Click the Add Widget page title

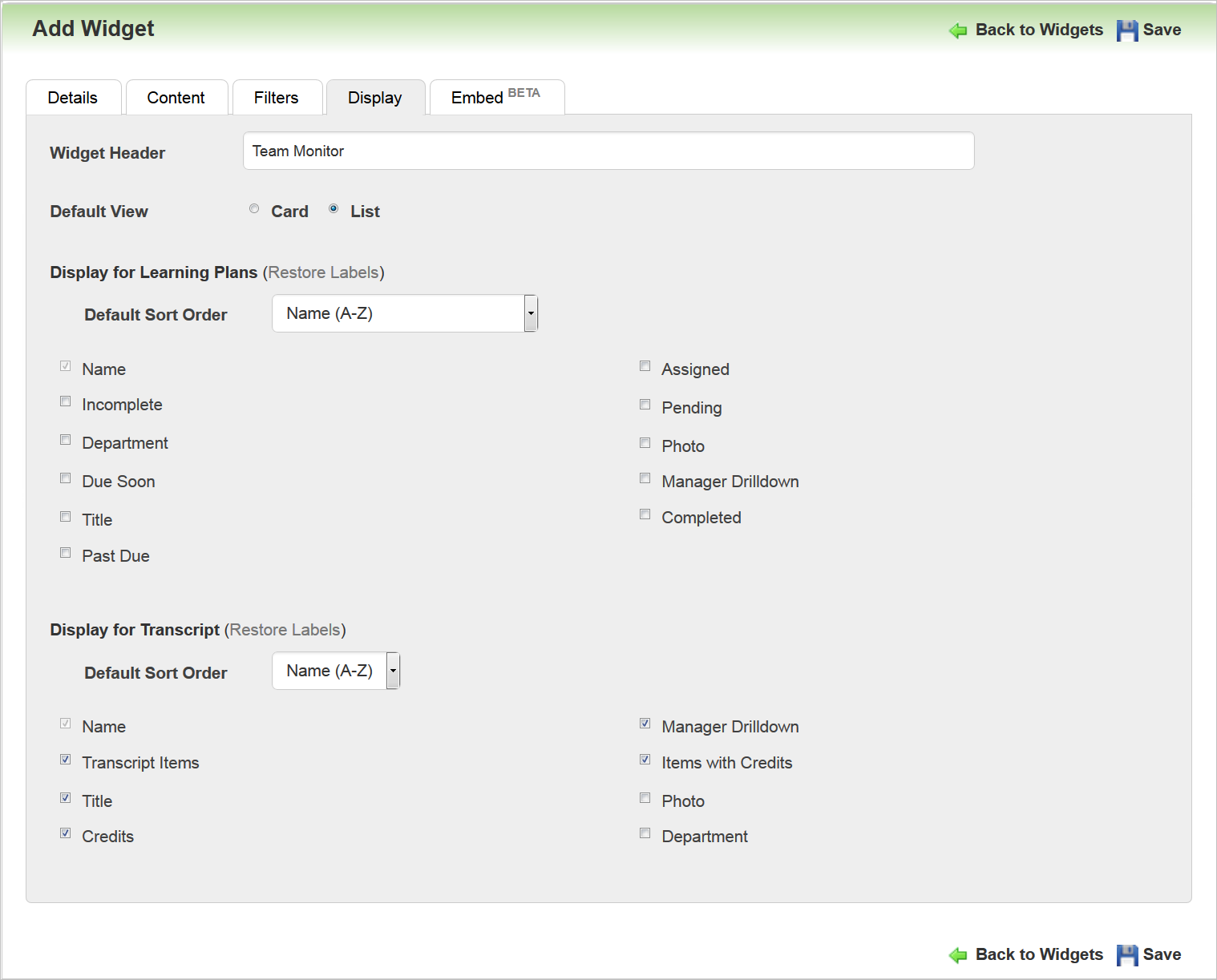tap(93, 29)
